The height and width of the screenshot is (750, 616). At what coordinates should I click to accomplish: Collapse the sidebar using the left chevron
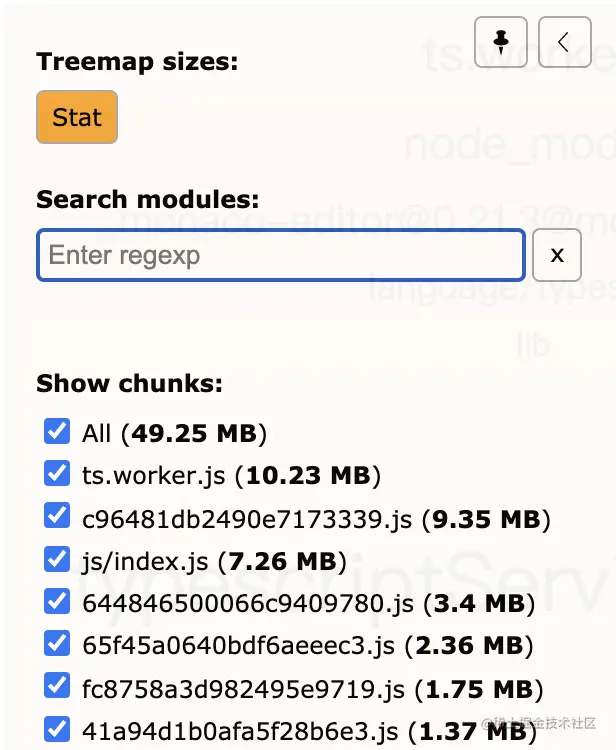[x=564, y=42]
